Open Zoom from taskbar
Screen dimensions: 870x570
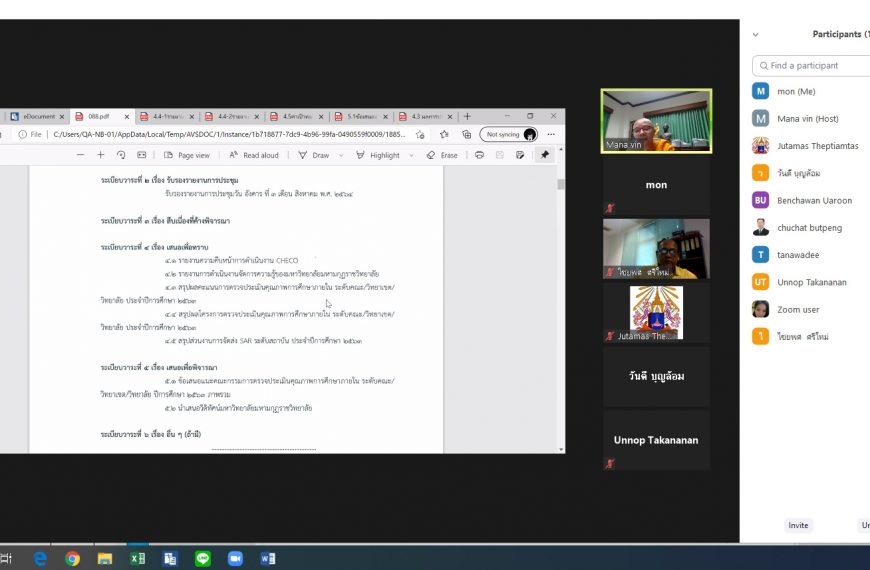[235, 558]
